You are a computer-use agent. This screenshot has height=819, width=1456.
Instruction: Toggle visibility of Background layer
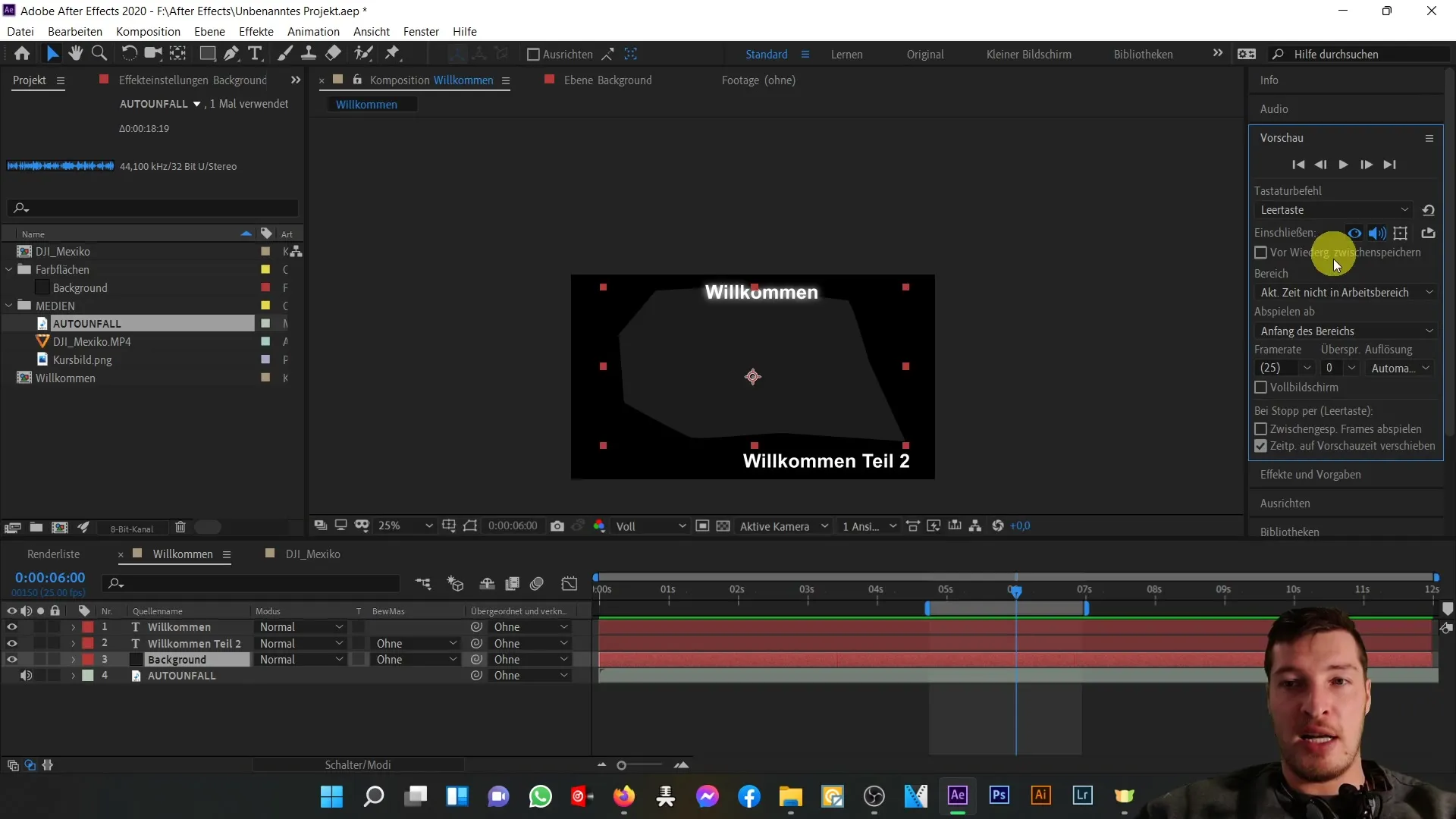[12, 659]
